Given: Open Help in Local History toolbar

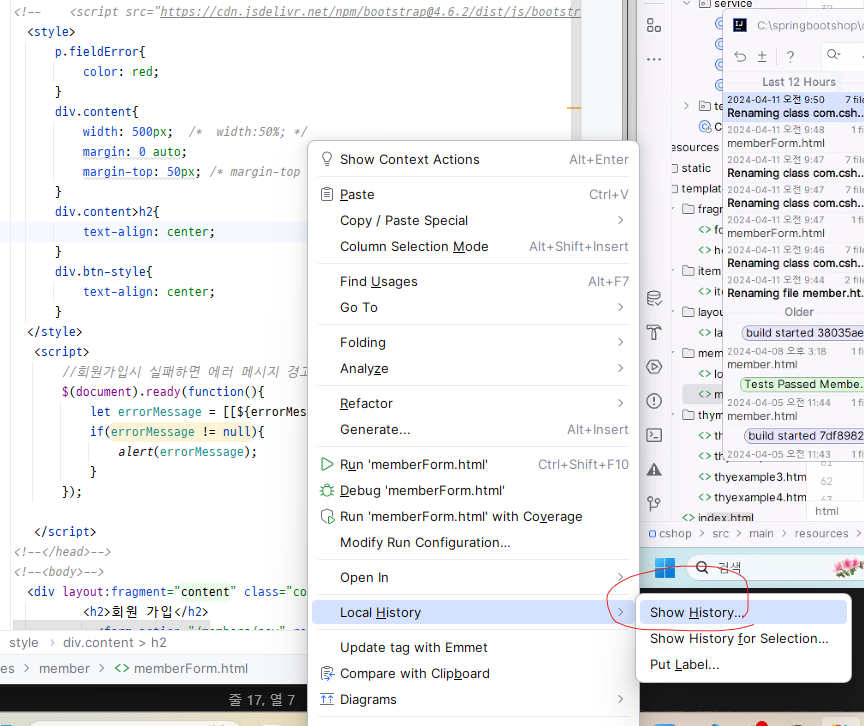Looking at the screenshot, I should tap(790, 56).
